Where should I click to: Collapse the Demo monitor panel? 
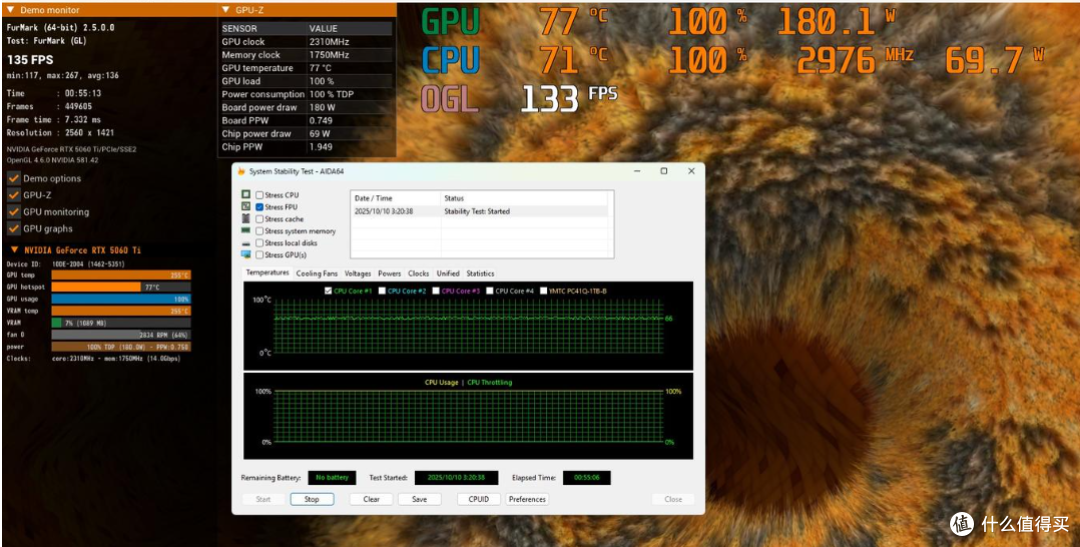click(10, 10)
